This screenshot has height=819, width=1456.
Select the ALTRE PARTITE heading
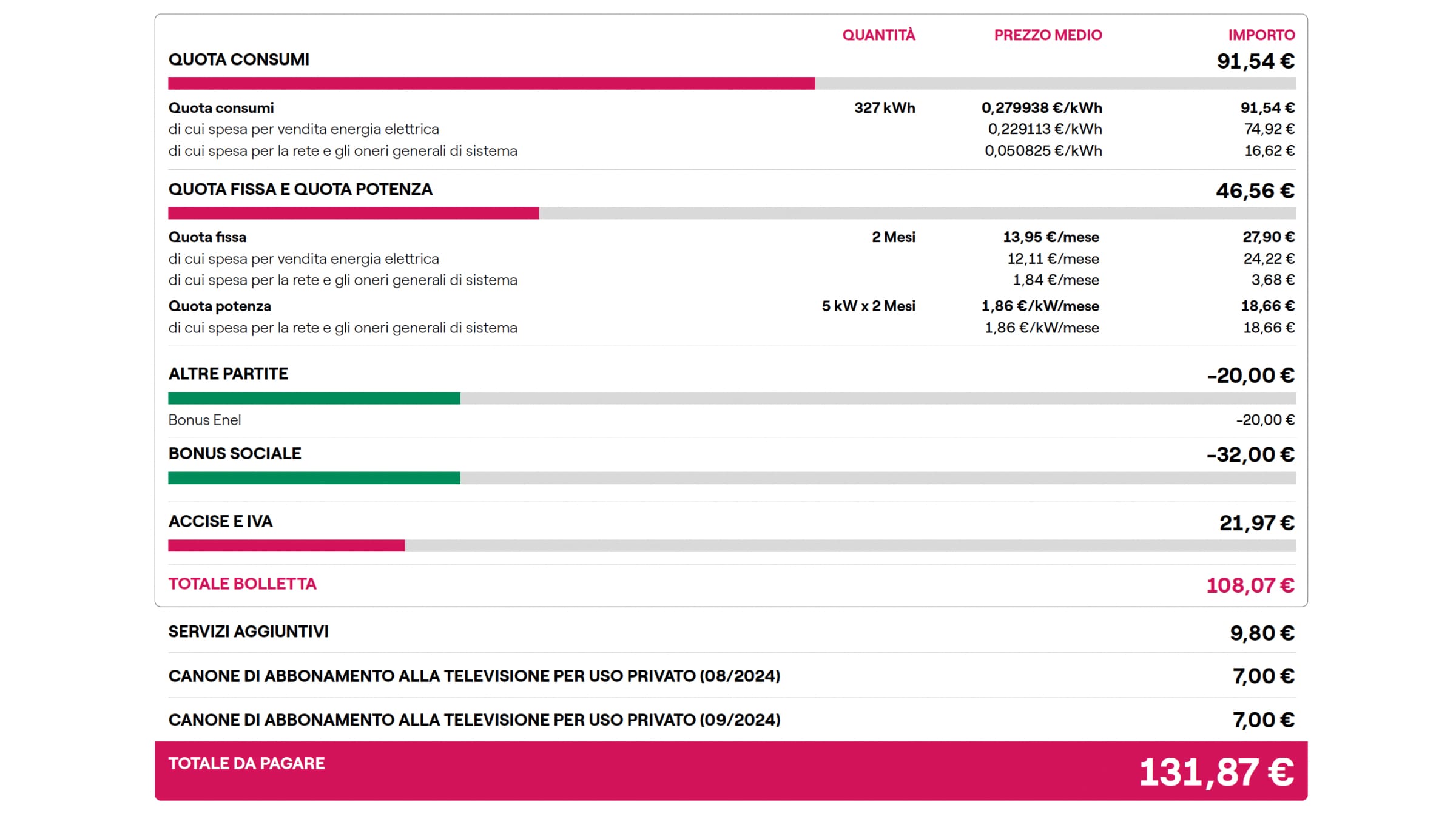228,374
